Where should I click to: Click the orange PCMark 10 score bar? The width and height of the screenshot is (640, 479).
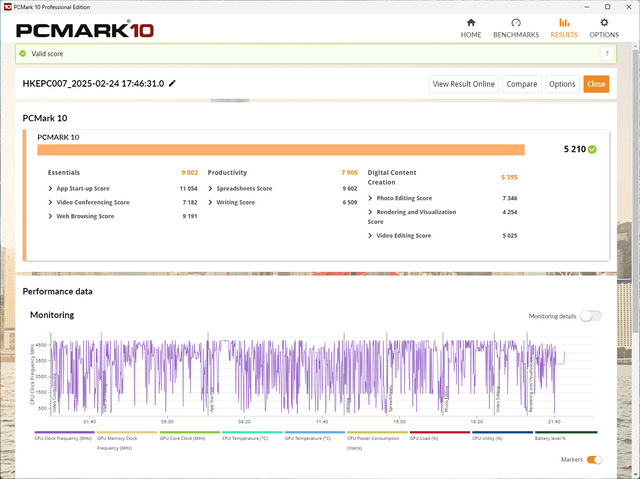coord(281,150)
